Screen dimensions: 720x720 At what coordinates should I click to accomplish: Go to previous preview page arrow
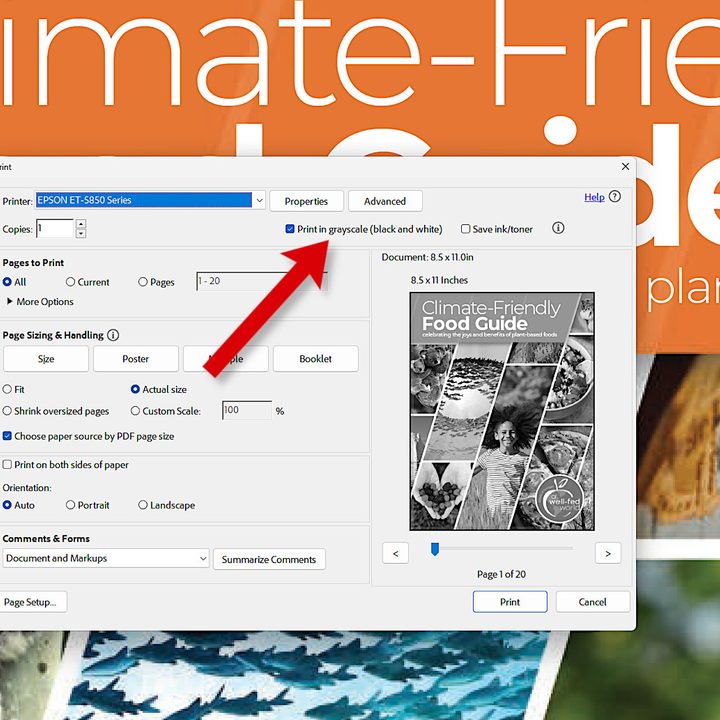click(x=395, y=553)
